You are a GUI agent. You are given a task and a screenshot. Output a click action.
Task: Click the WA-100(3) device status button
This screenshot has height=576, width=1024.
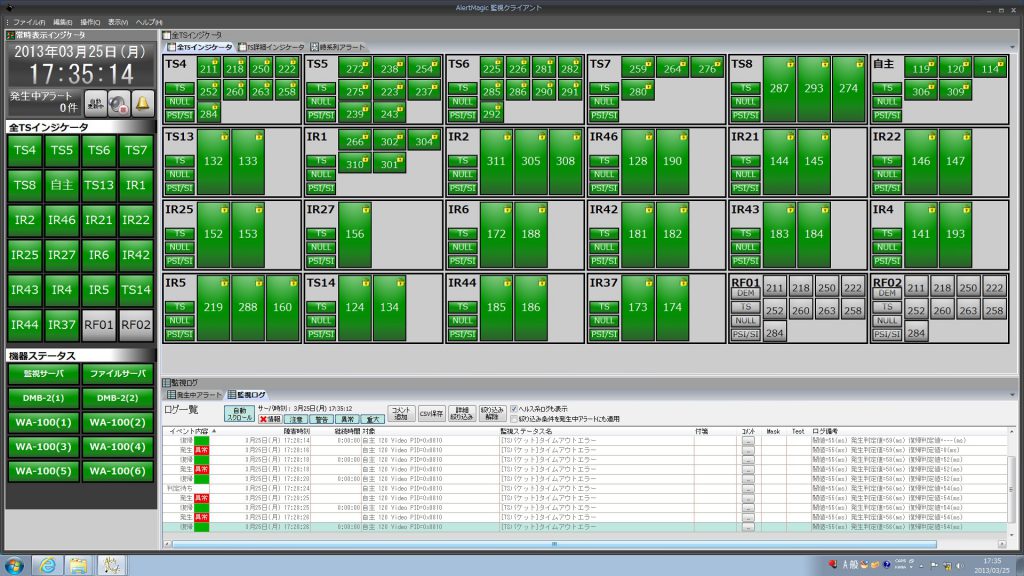(44, 447)
